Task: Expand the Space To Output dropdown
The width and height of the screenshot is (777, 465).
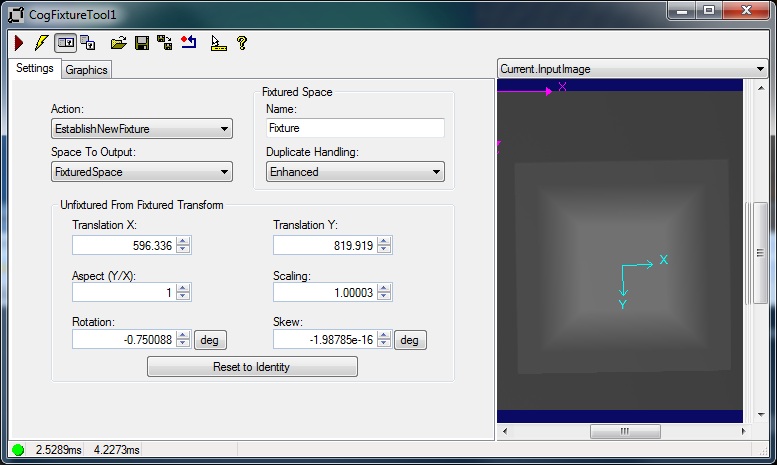Action: tap(141, 172)
